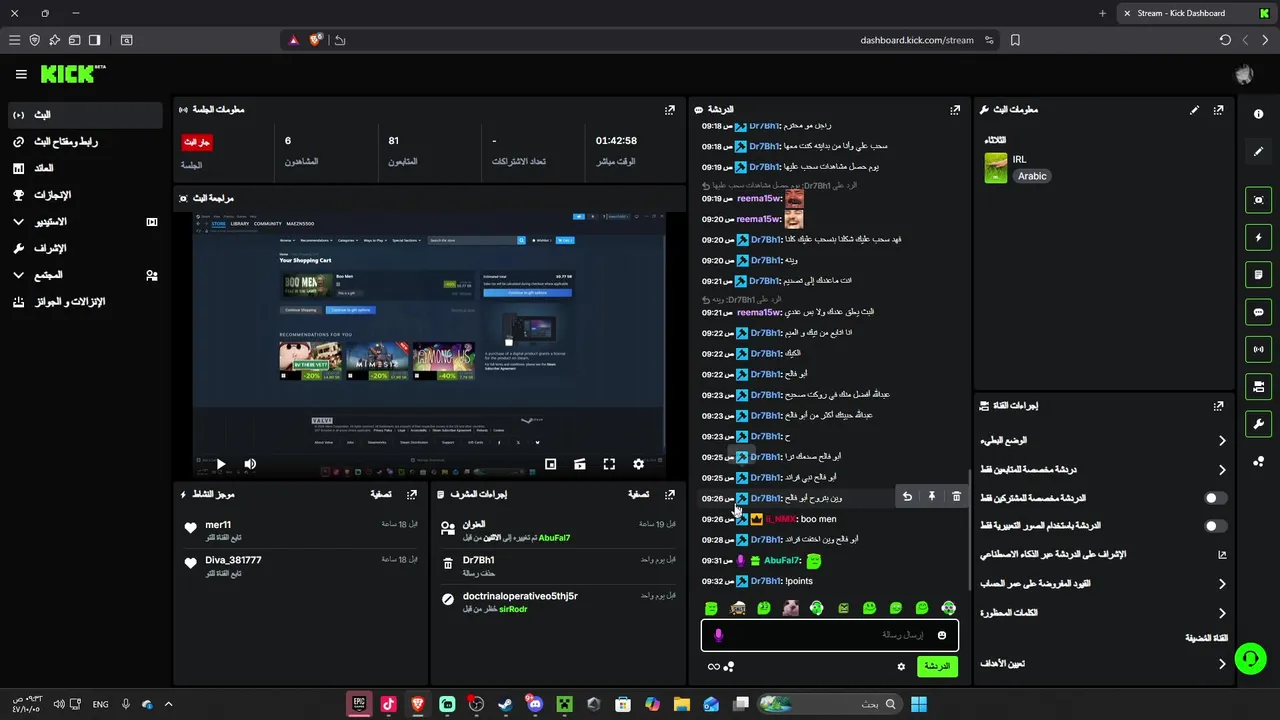Screen dimensions: 1280x720
Task: Open the Kick hamburger menu next to the logo
Action: pyautogui.click(x=21, y=74)
